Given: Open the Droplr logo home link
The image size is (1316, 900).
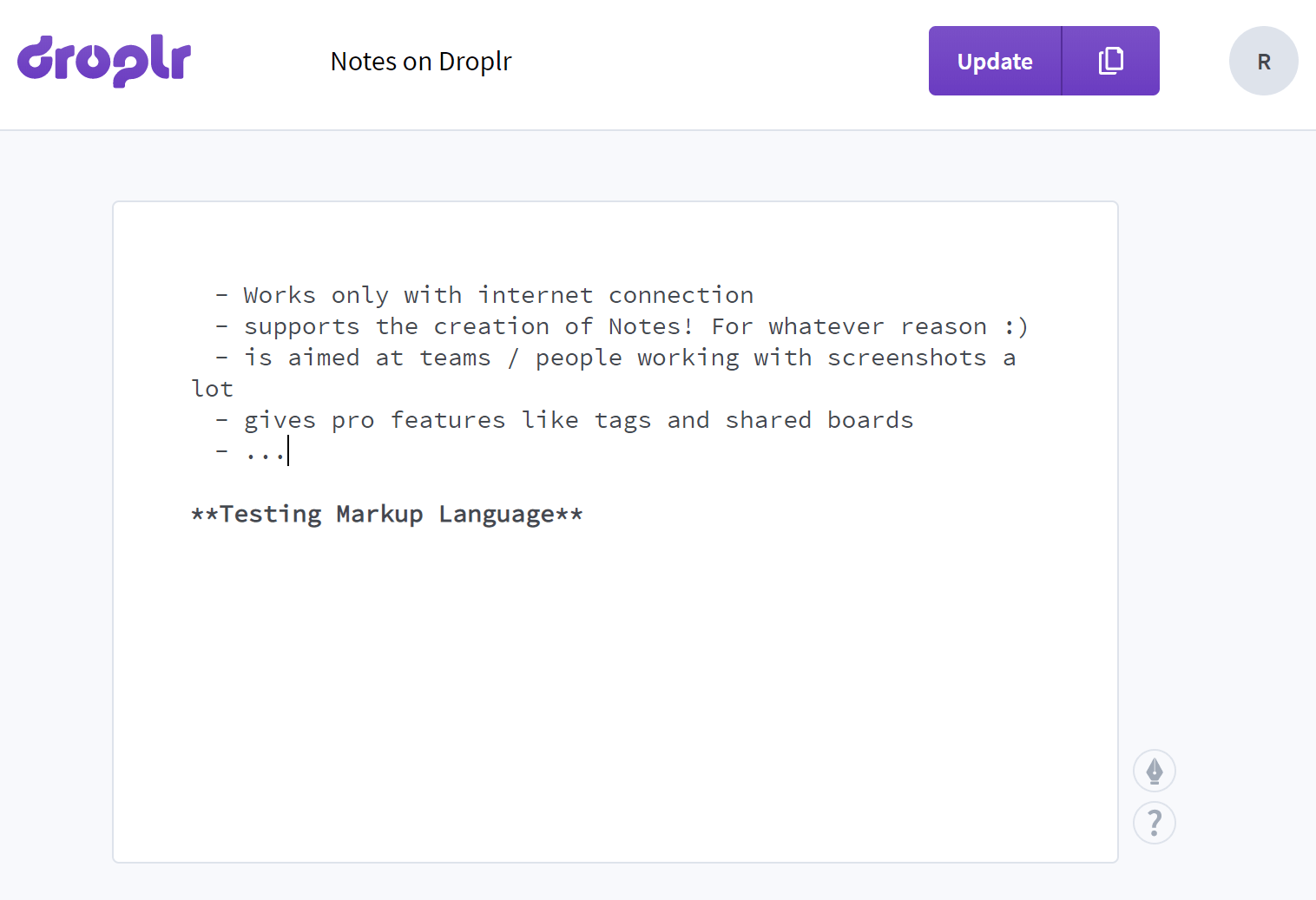Looking at the screenshot, I should coord(104,61).
